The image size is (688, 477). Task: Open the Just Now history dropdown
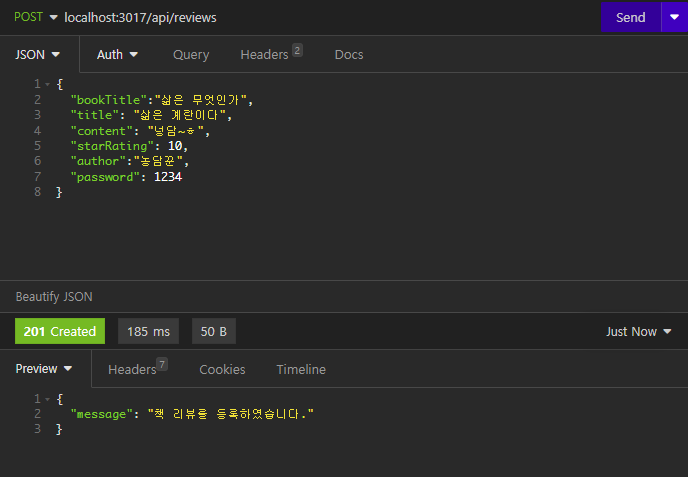639,331
